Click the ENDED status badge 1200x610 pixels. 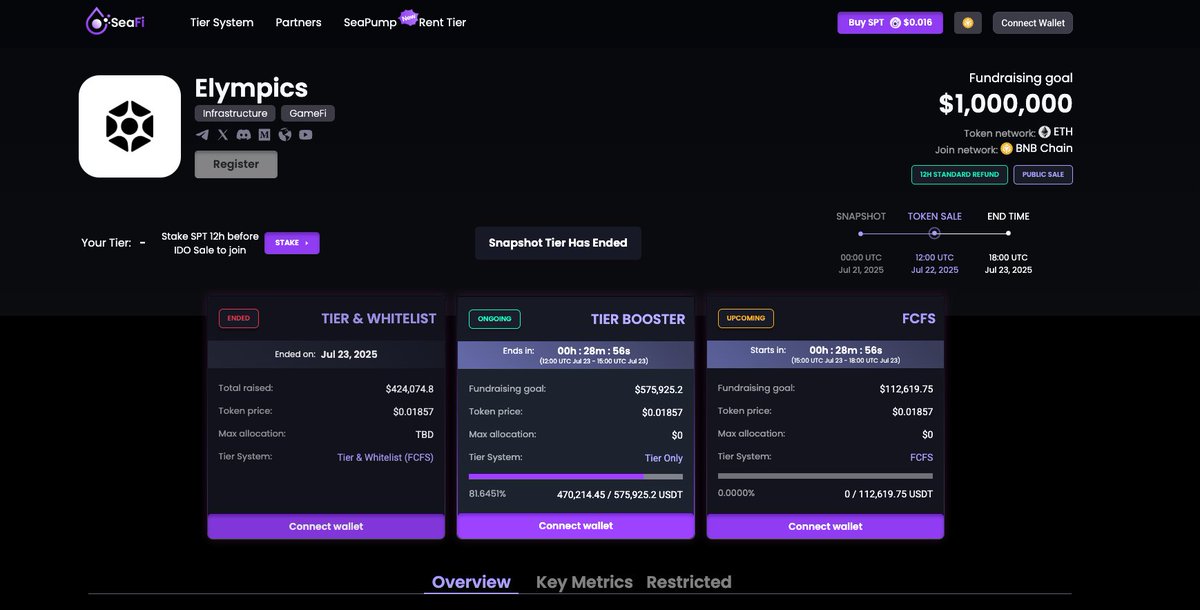coord(239,319)
